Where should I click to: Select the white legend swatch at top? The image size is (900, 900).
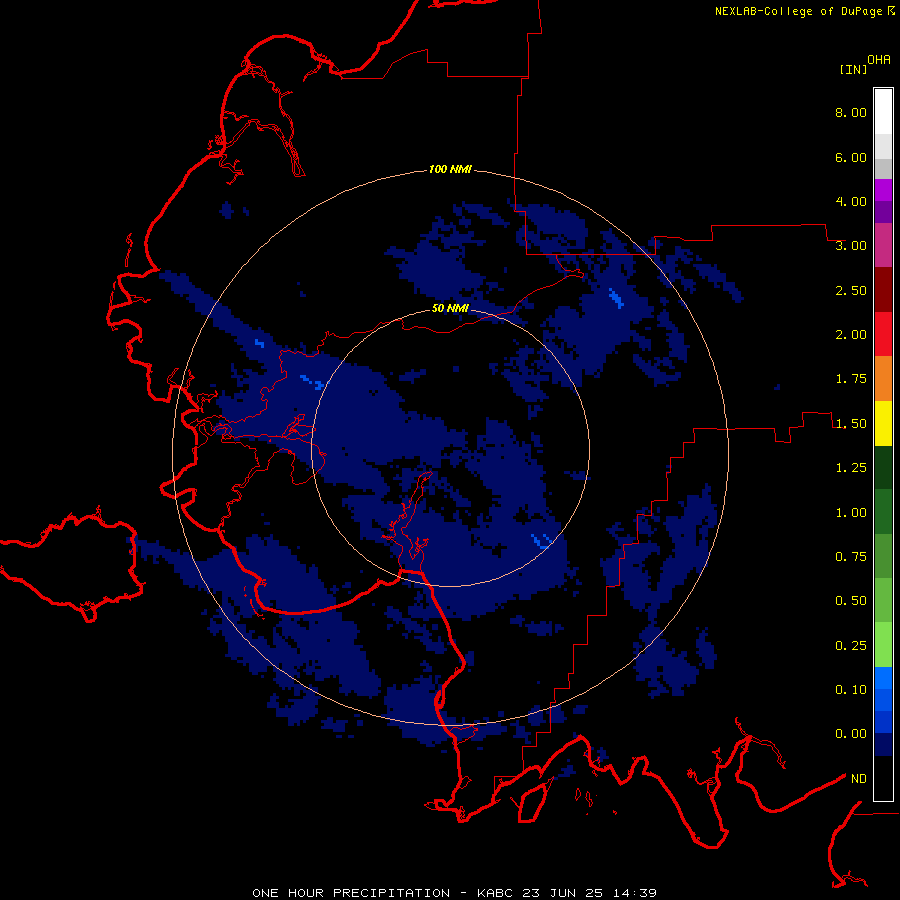[883, 112]
